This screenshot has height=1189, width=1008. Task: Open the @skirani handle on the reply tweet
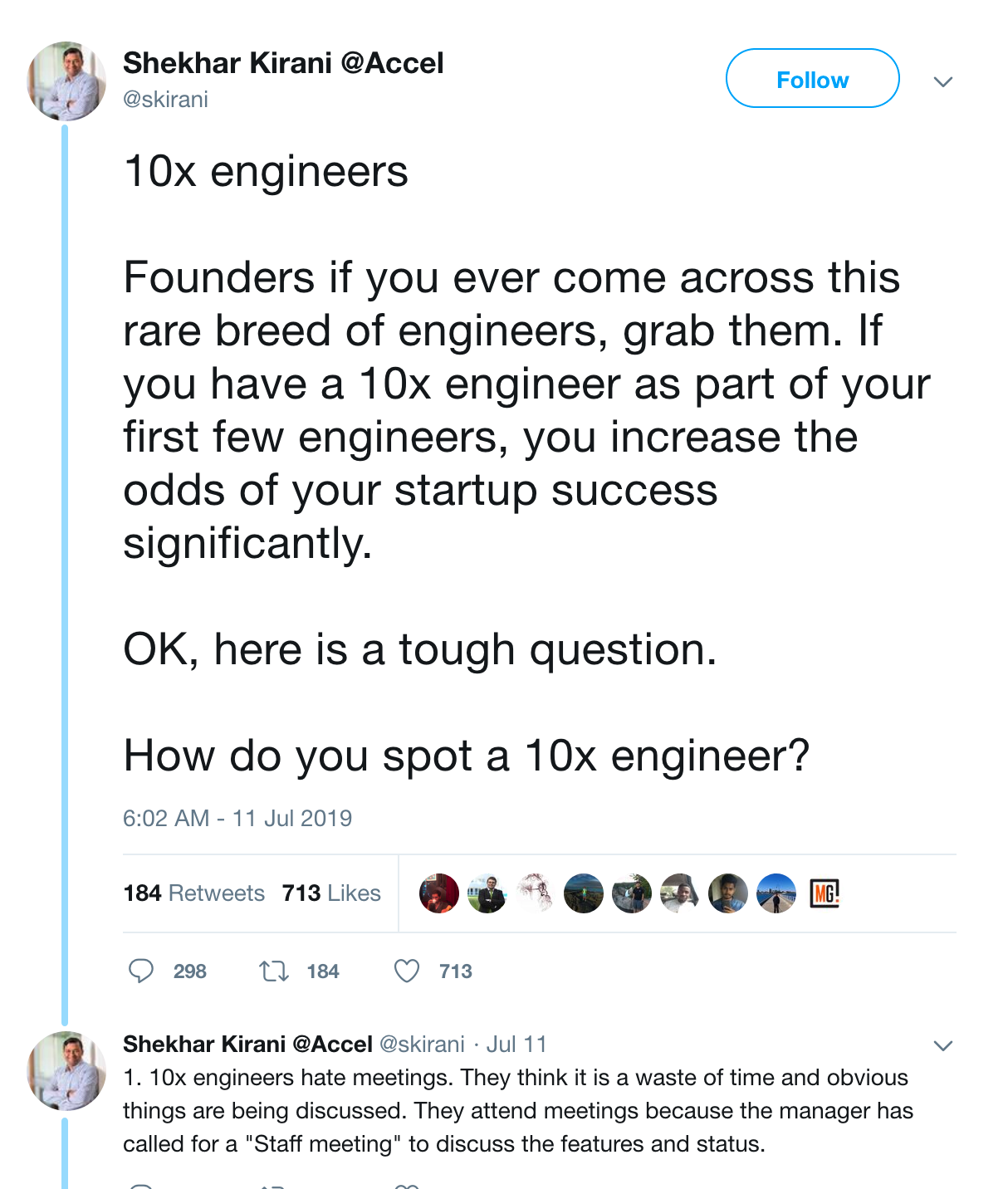422,1045
